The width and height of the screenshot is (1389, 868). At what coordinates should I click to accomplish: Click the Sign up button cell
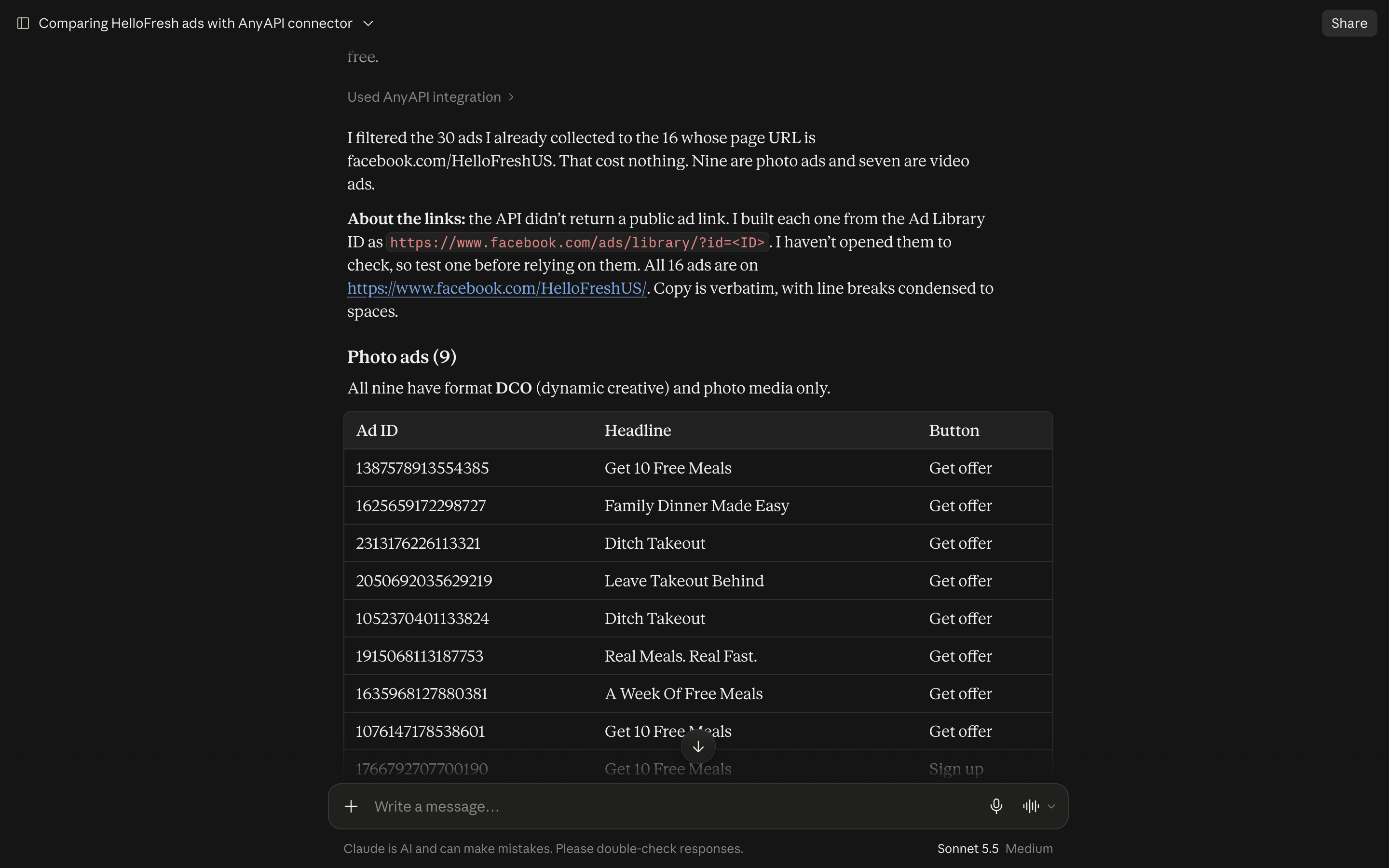pos(956,769)
